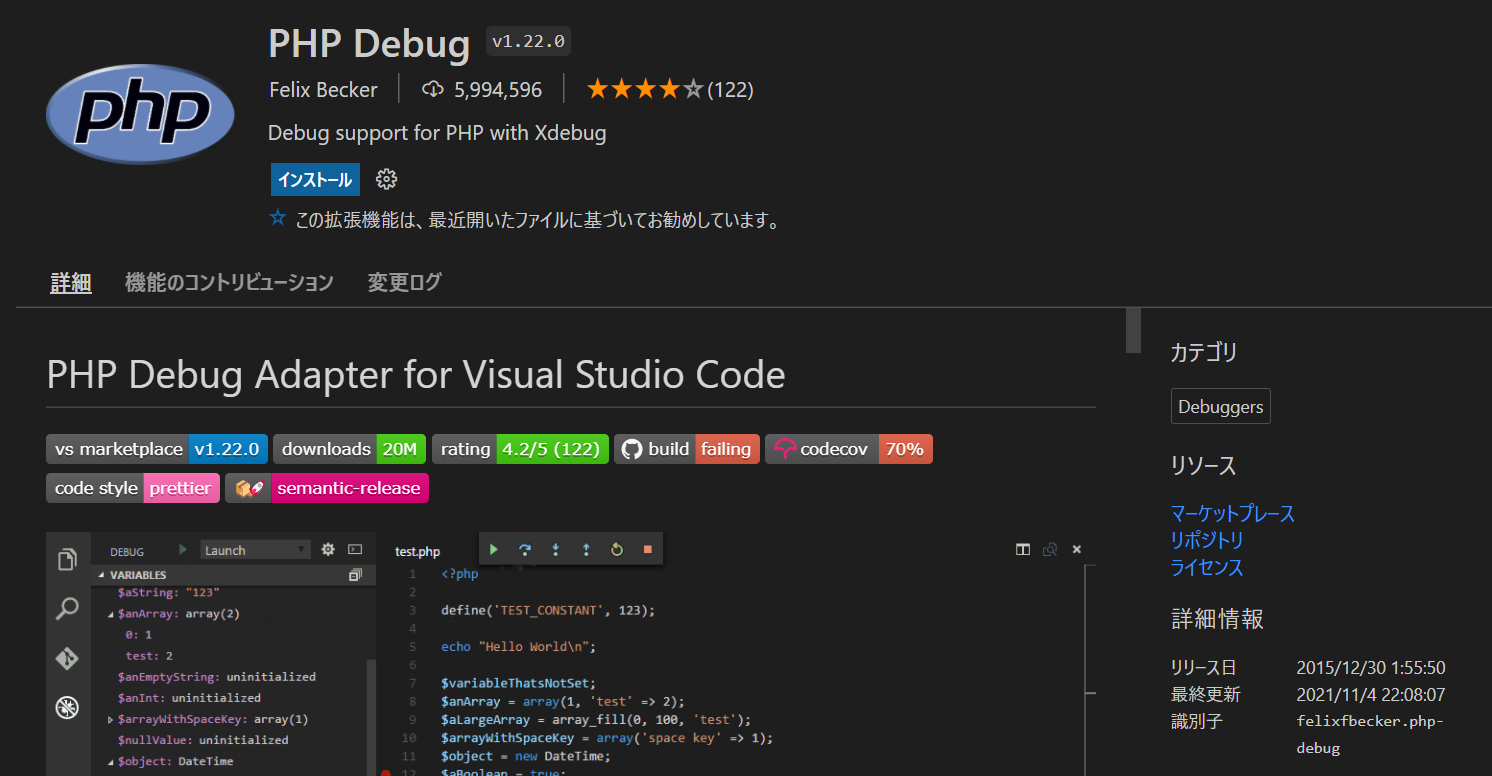Click Stop square in debug toolbar

[647, 549]
